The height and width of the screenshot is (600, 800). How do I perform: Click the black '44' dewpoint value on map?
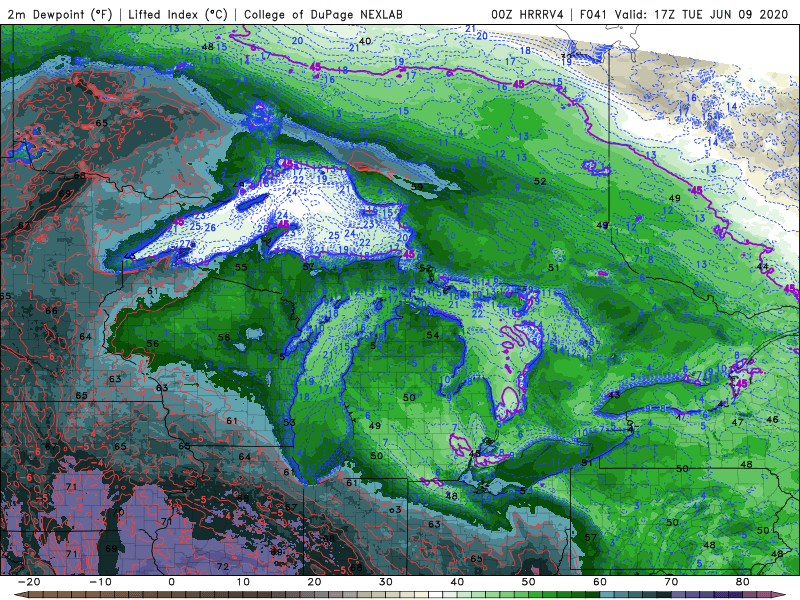[762, 266]
